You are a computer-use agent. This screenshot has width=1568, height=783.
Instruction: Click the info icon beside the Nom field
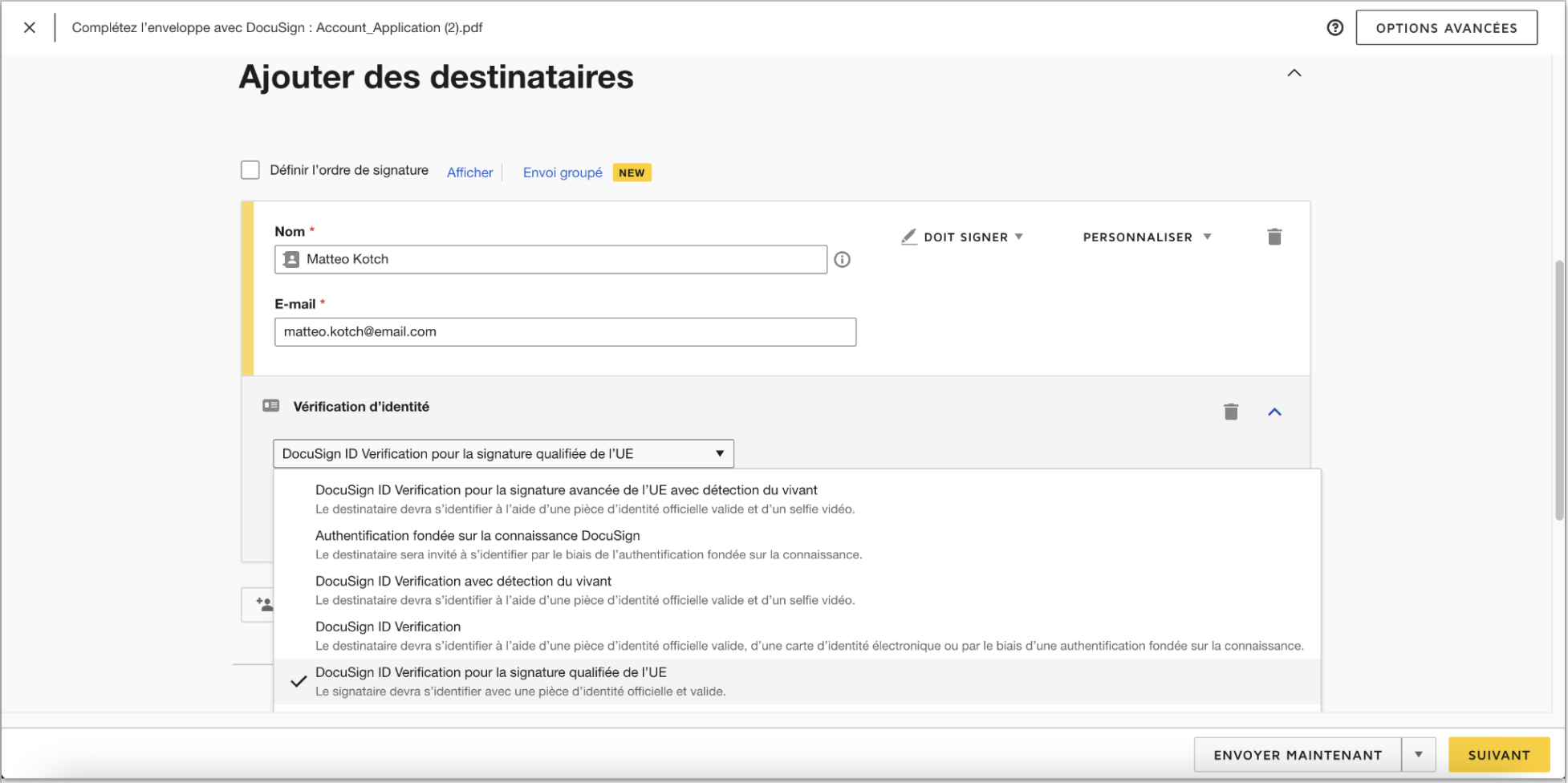pos(842,260)
